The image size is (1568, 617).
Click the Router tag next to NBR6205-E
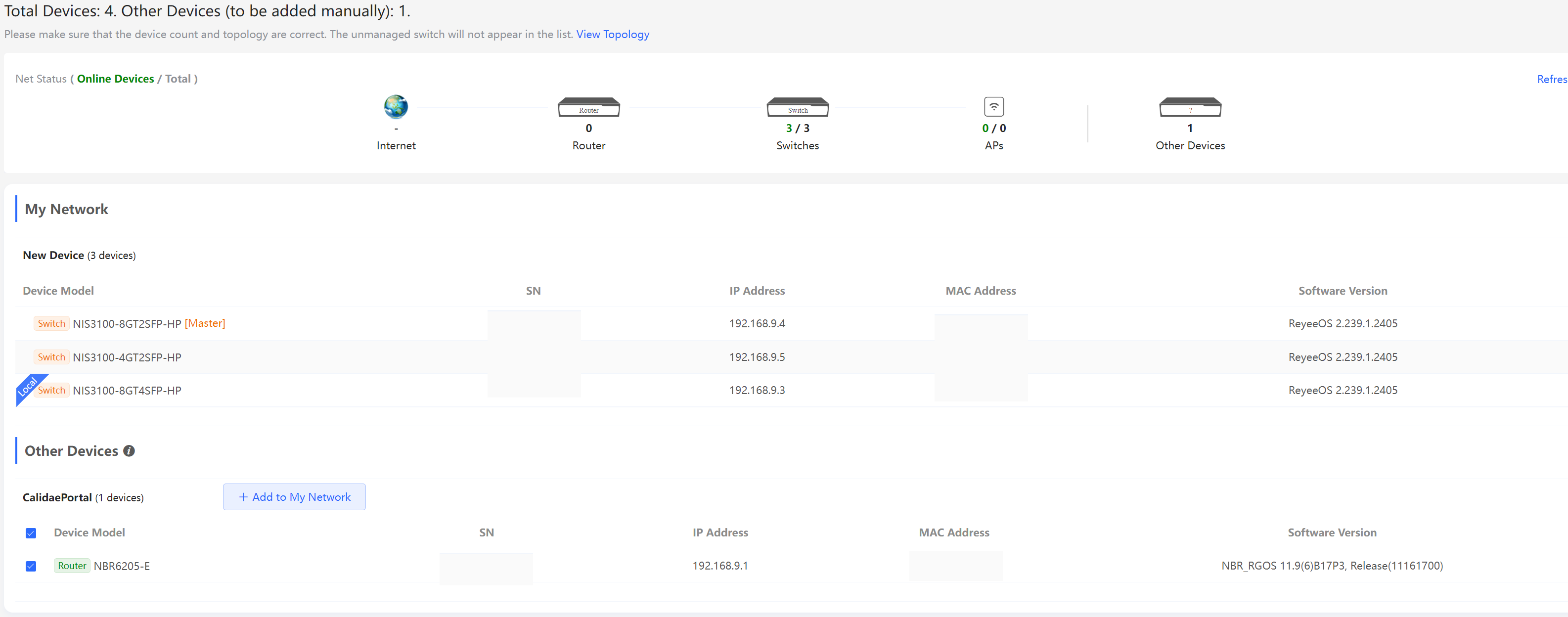(x=72, y=566)
